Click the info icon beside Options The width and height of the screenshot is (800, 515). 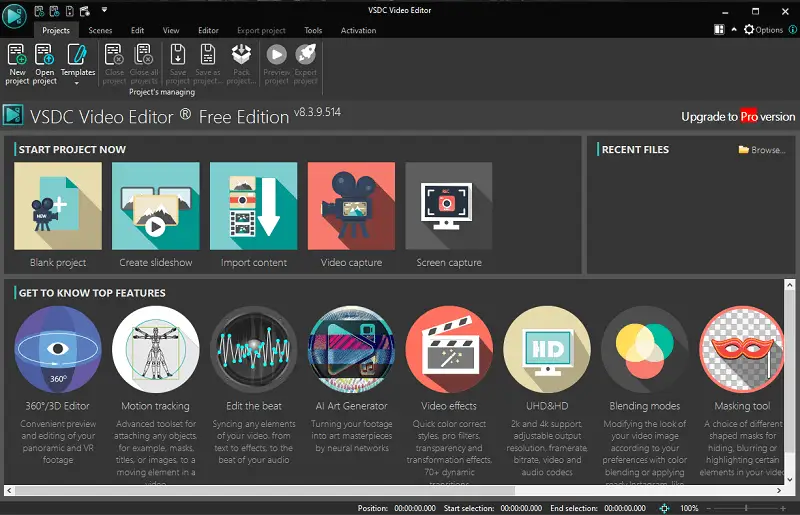coord(793,30)
